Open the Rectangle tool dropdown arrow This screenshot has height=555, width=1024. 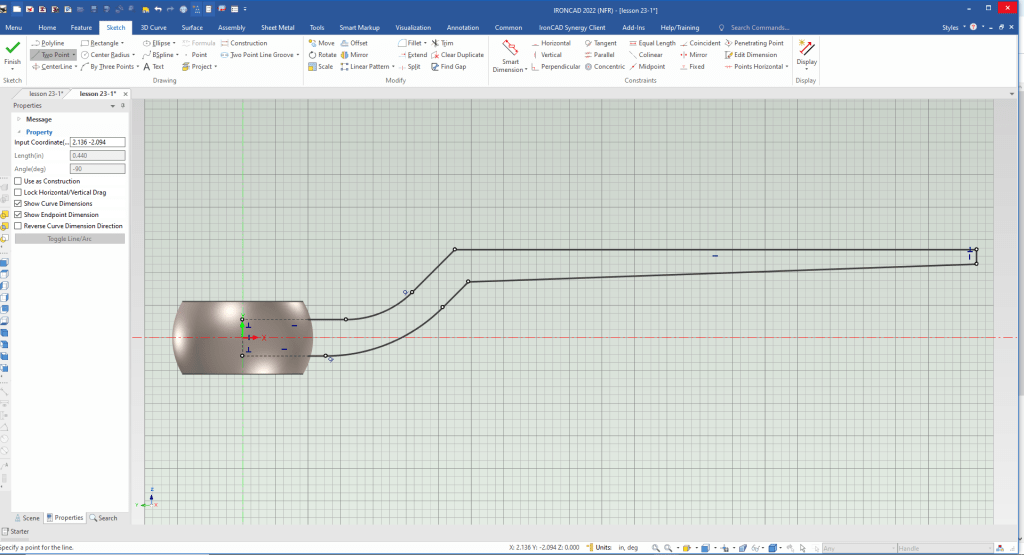click(x=122, y=44)
